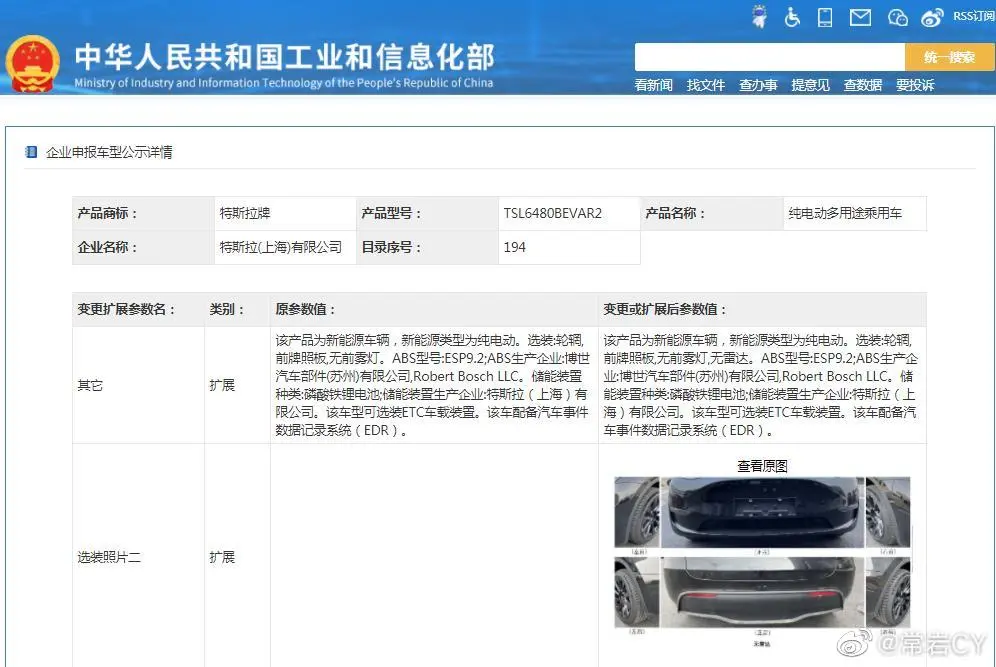Click the 统一搜索 search button
The height and width of the screenshot is (667, 996).
(949, 57)
